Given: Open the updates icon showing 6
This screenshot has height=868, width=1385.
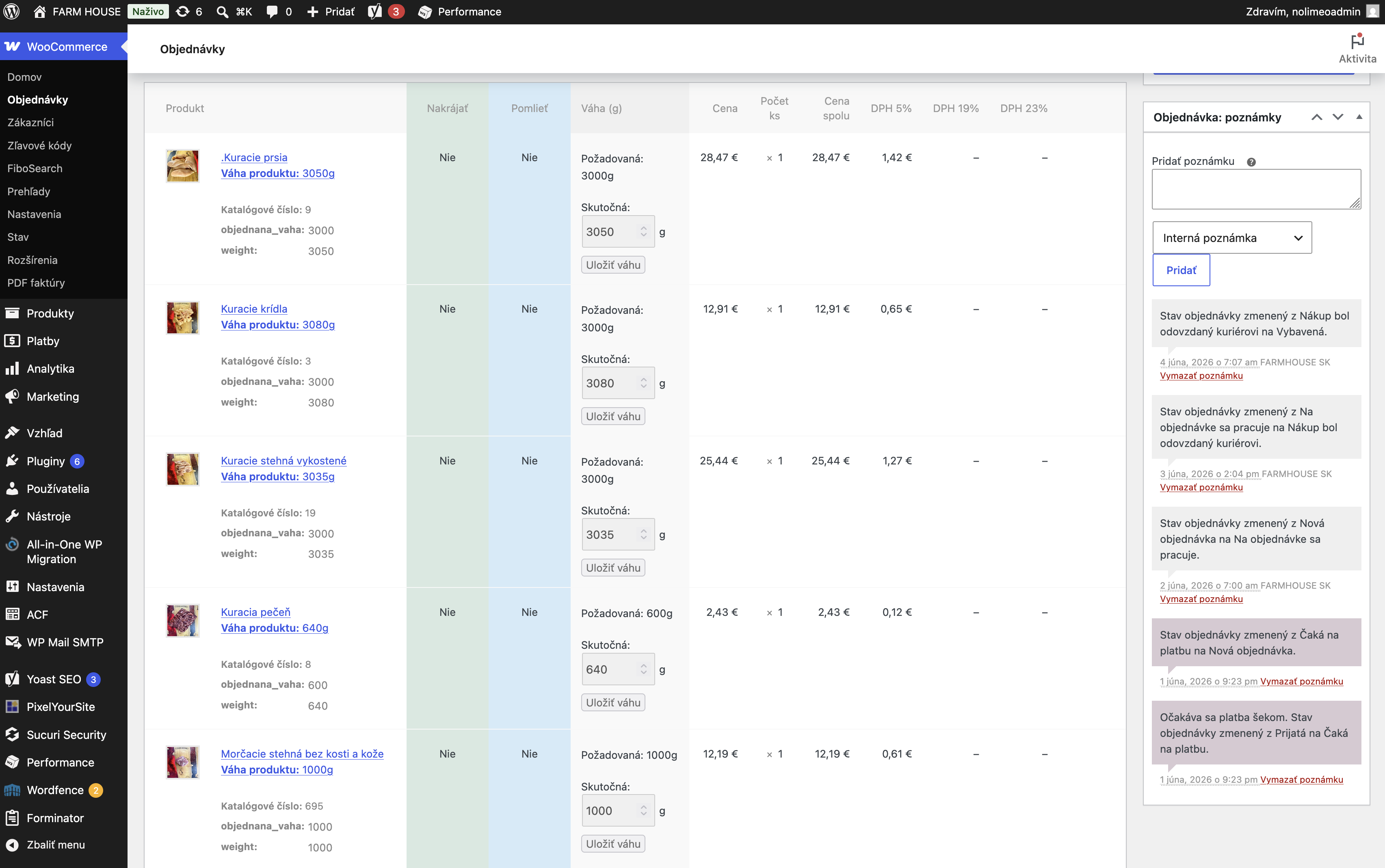Looking at the screenshot, I should pyautogui.click(x=183, y=11).
